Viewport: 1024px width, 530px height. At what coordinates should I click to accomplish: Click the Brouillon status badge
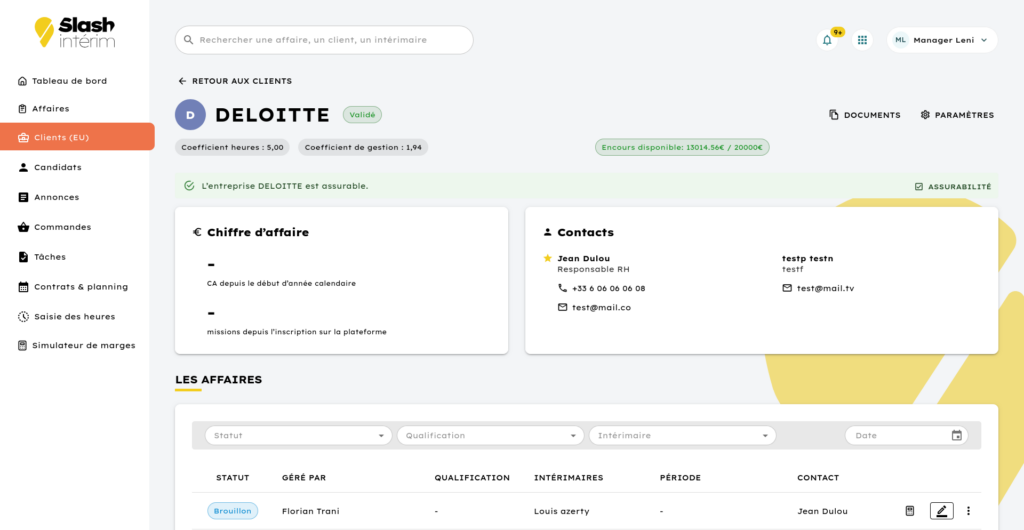(232, 511)
